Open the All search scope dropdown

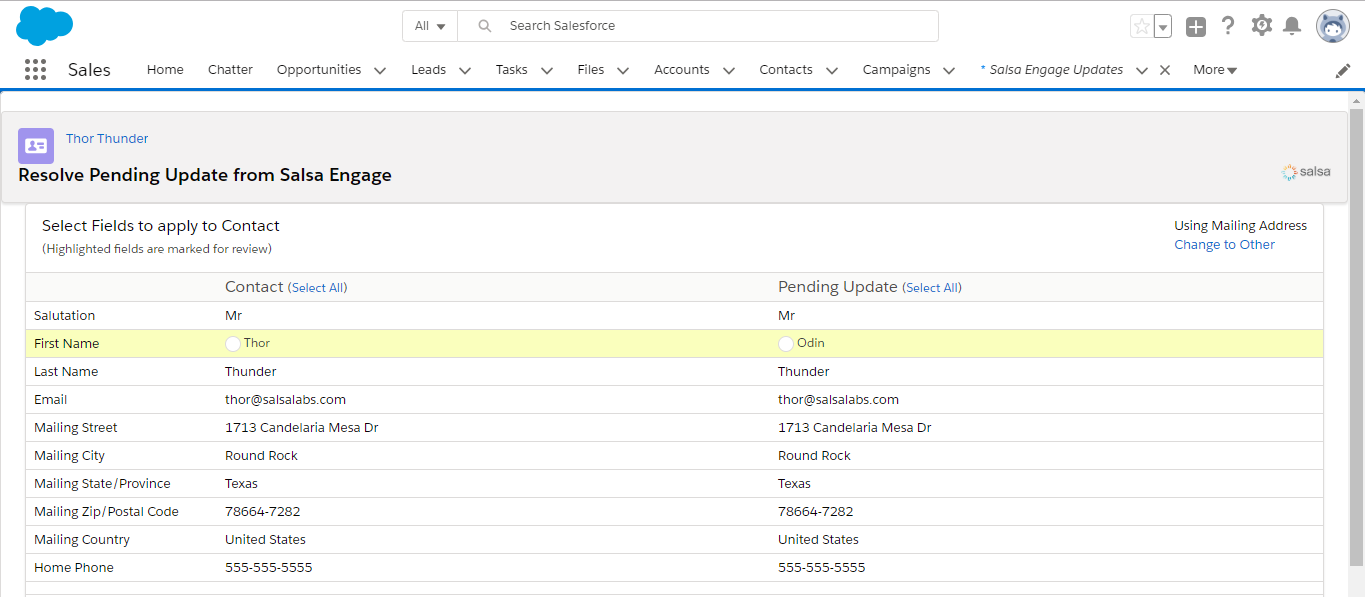click(430, 26)
